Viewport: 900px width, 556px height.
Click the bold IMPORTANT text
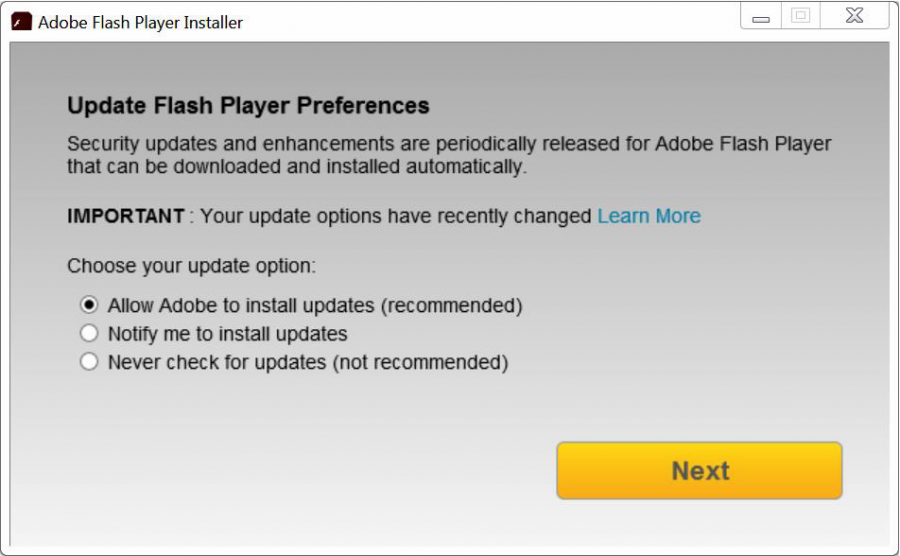click(x=126, y=216)
